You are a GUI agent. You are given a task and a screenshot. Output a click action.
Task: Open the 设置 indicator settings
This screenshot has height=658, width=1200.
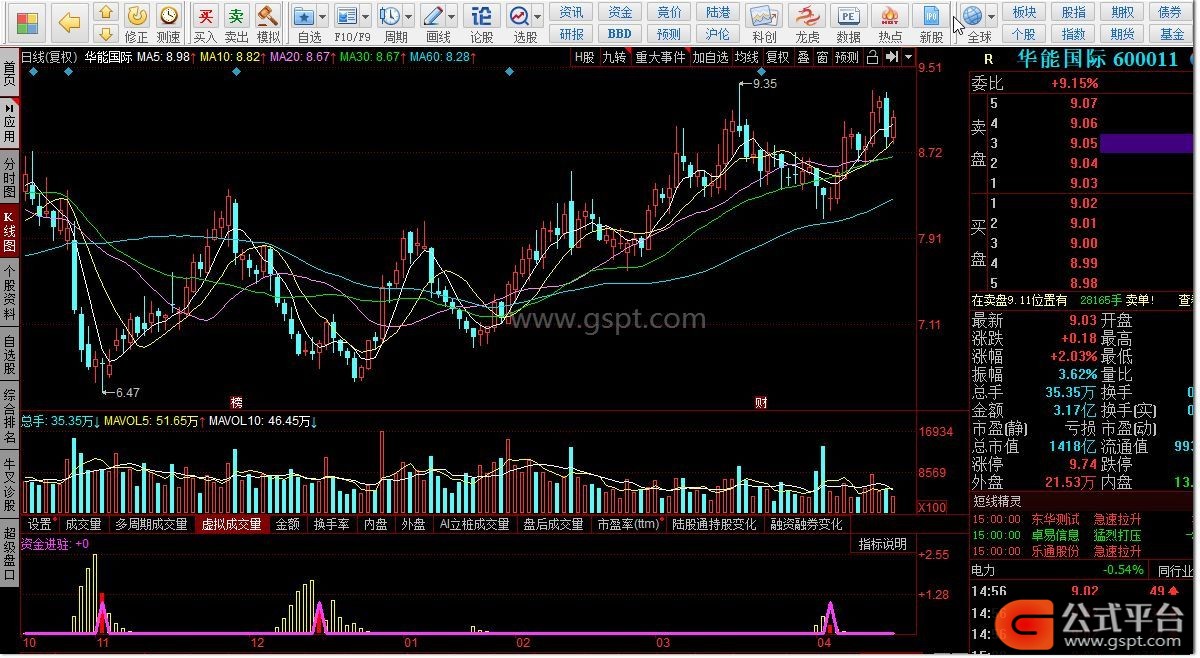[40, 524]
